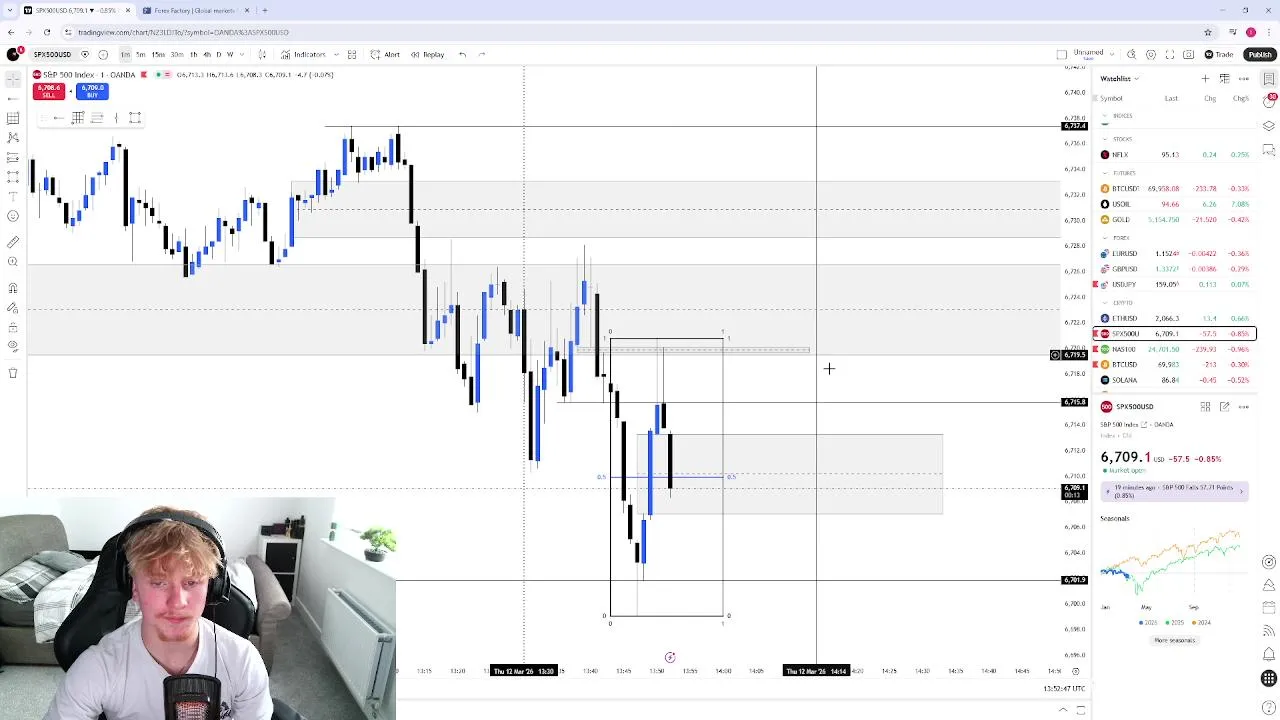Select the 15m timeframe
Screen dimensions: 1280x720
coord(158,54)
